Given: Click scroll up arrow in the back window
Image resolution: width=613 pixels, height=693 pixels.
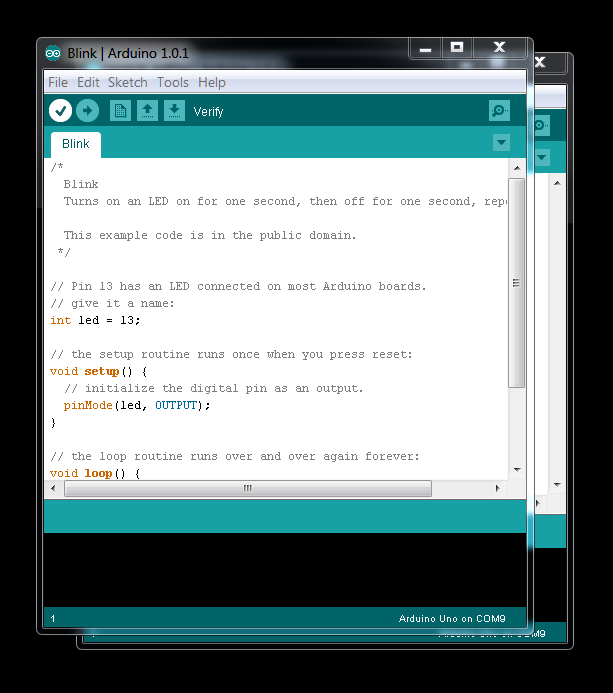Looking at the screenshot, I should pos(557,183).
